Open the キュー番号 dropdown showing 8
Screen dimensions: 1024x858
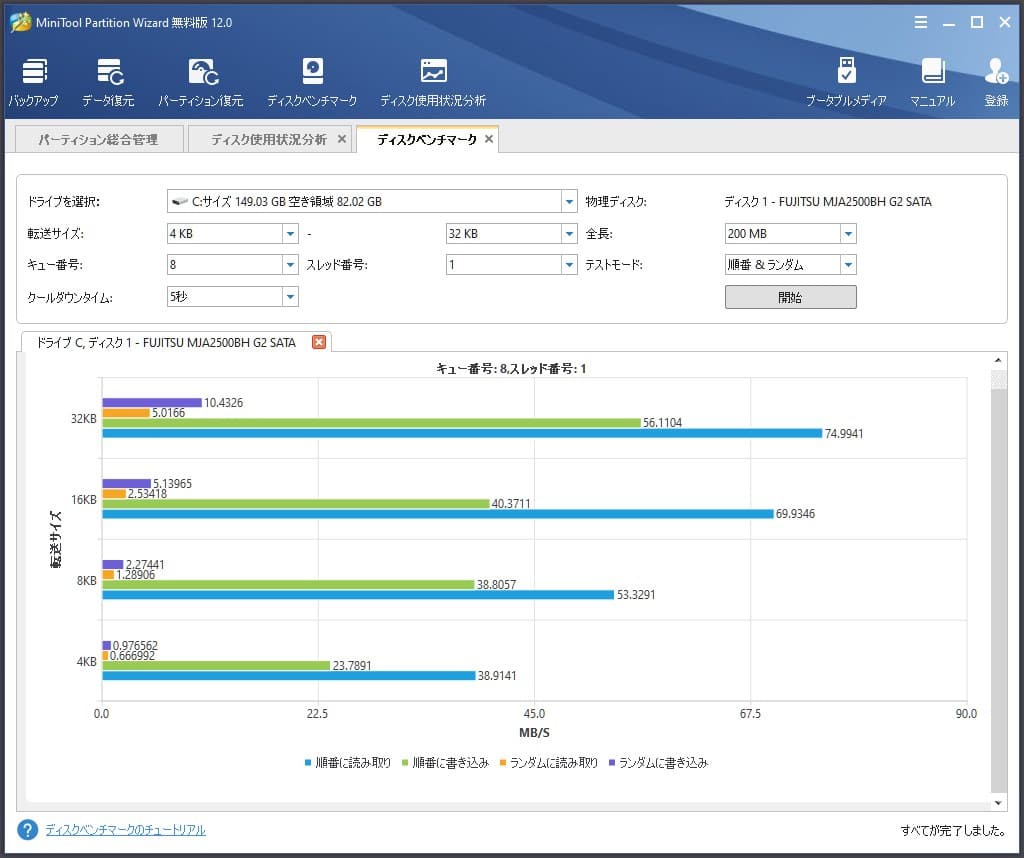pos(291,264)
